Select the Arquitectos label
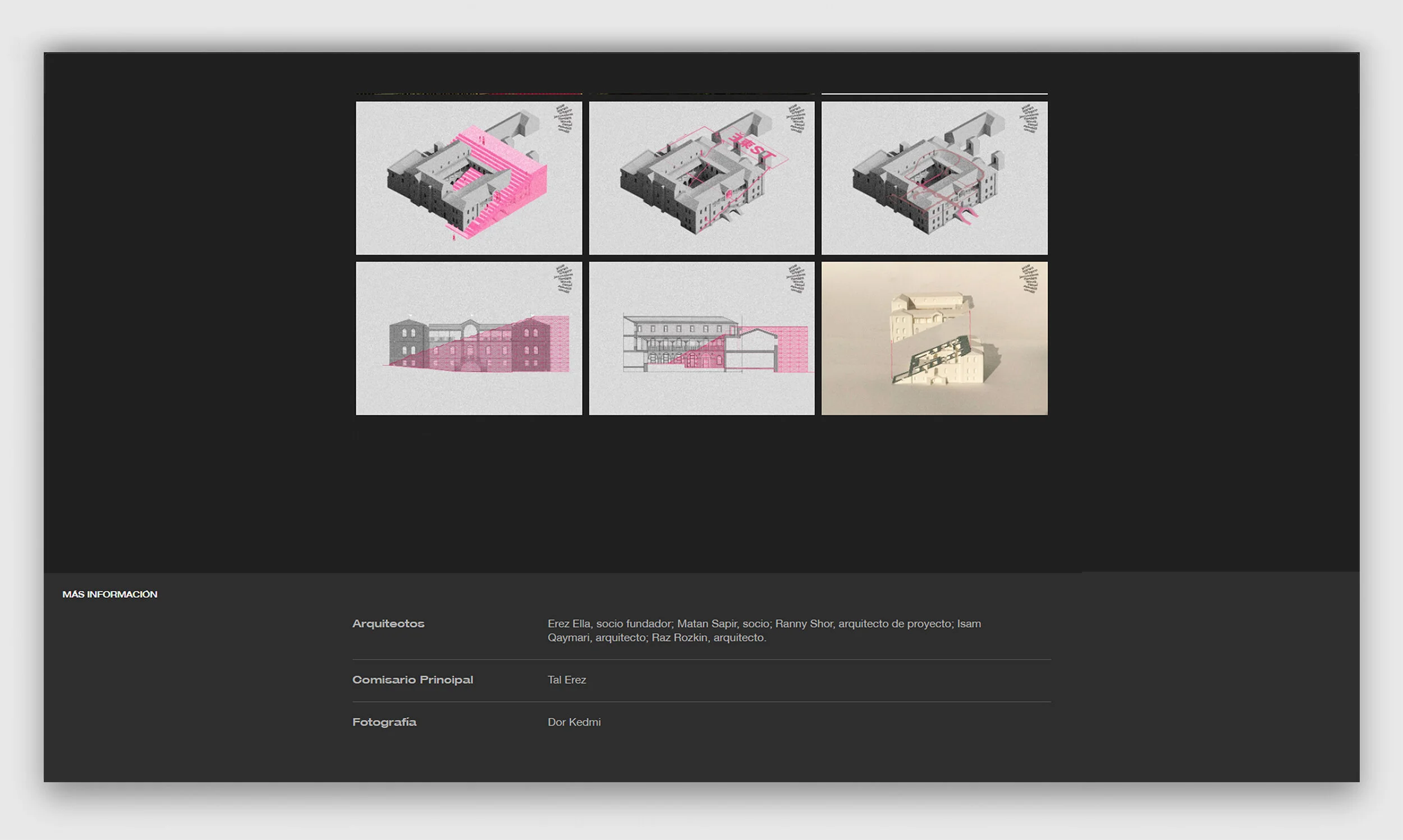Screen dimensions: 1403x840 [388, 623]
